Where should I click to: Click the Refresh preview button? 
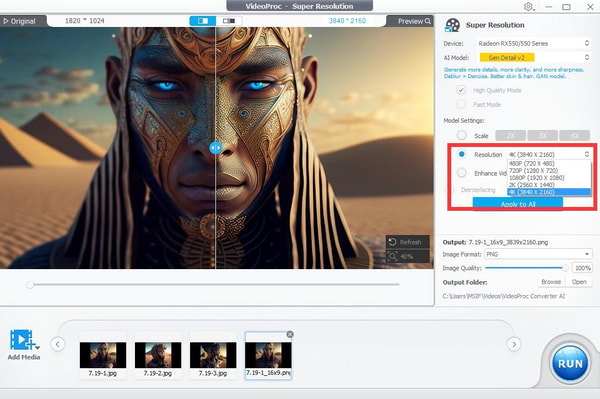coord(407,242)
